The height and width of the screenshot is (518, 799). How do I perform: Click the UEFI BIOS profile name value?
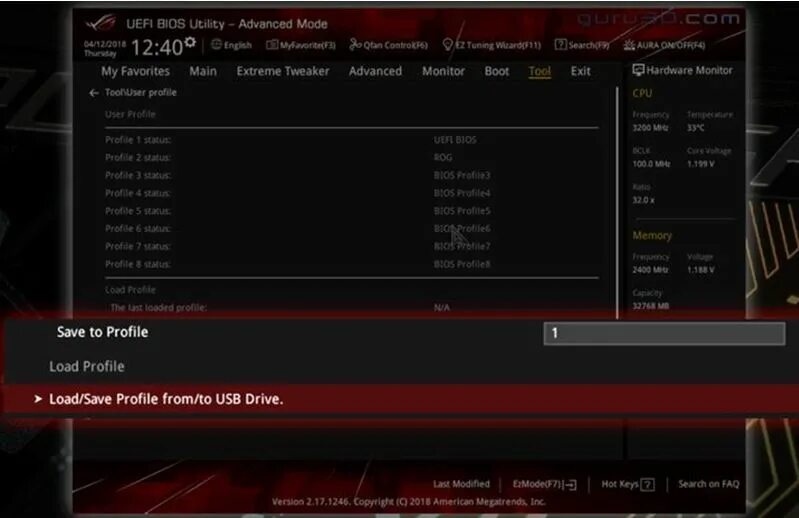click(455, 140)
